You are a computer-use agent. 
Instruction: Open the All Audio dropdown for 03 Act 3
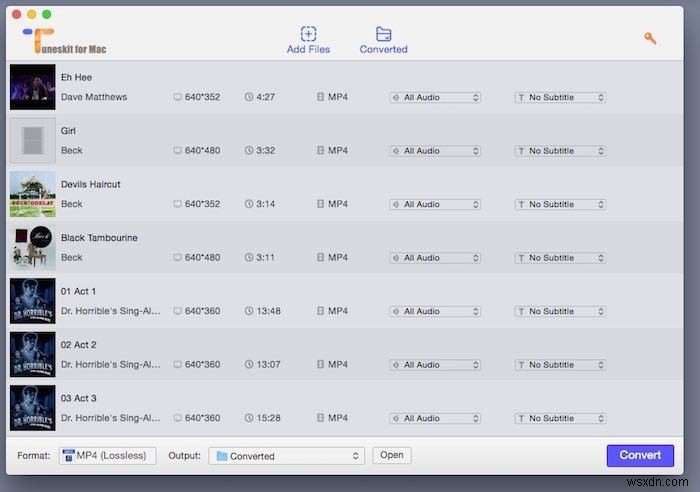[435, 419]
